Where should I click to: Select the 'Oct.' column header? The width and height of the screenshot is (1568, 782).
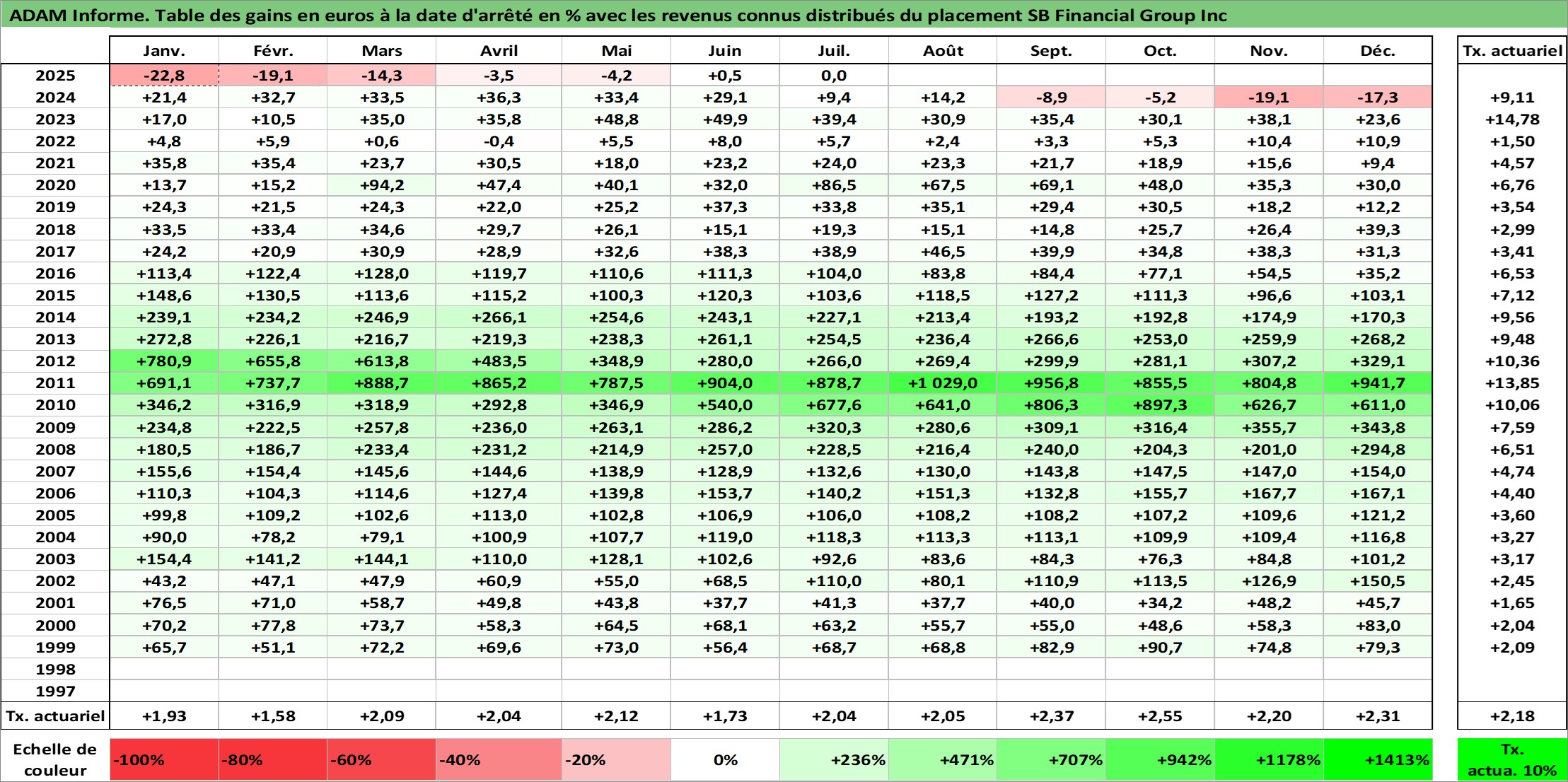coord(1161,50)
